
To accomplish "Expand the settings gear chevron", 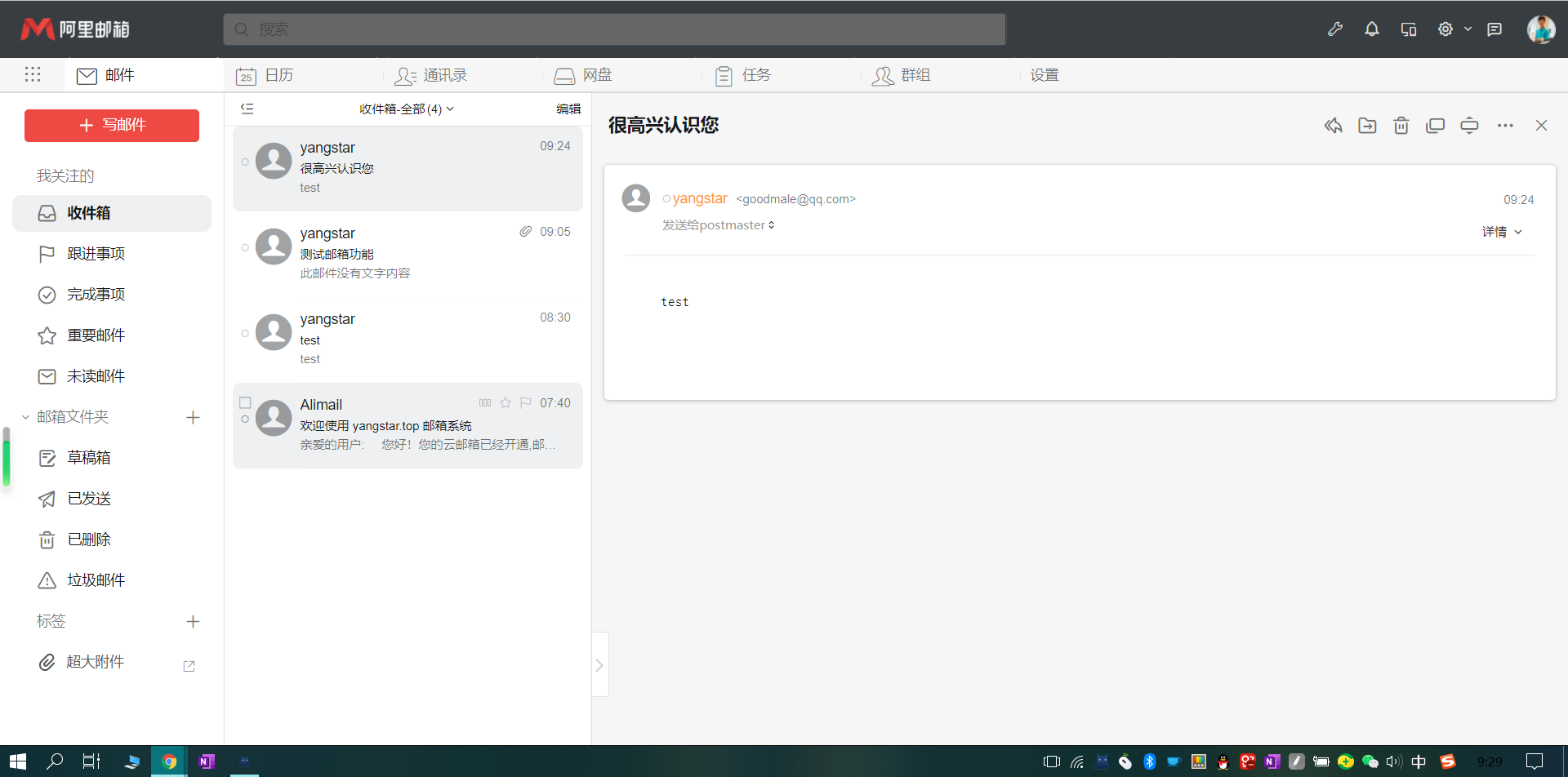I will 1468,29.
